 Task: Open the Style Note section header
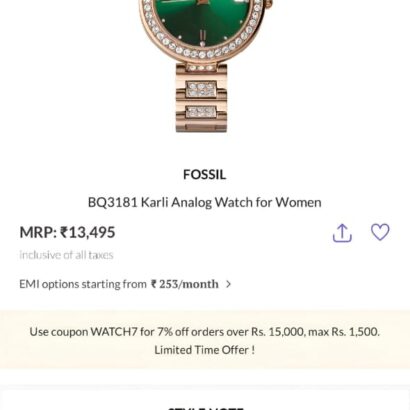tap(205, 408)
